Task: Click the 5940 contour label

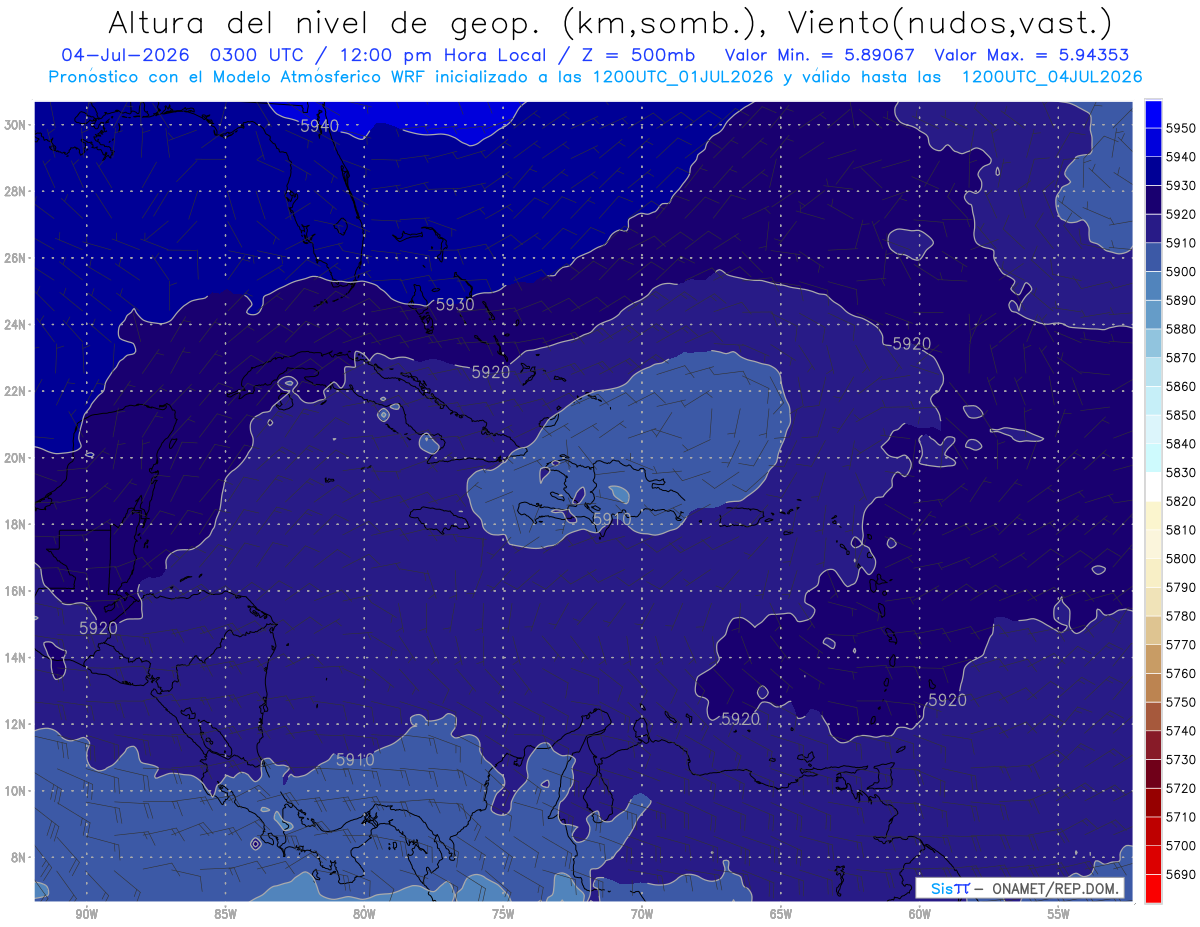Action: click(319, 125)
